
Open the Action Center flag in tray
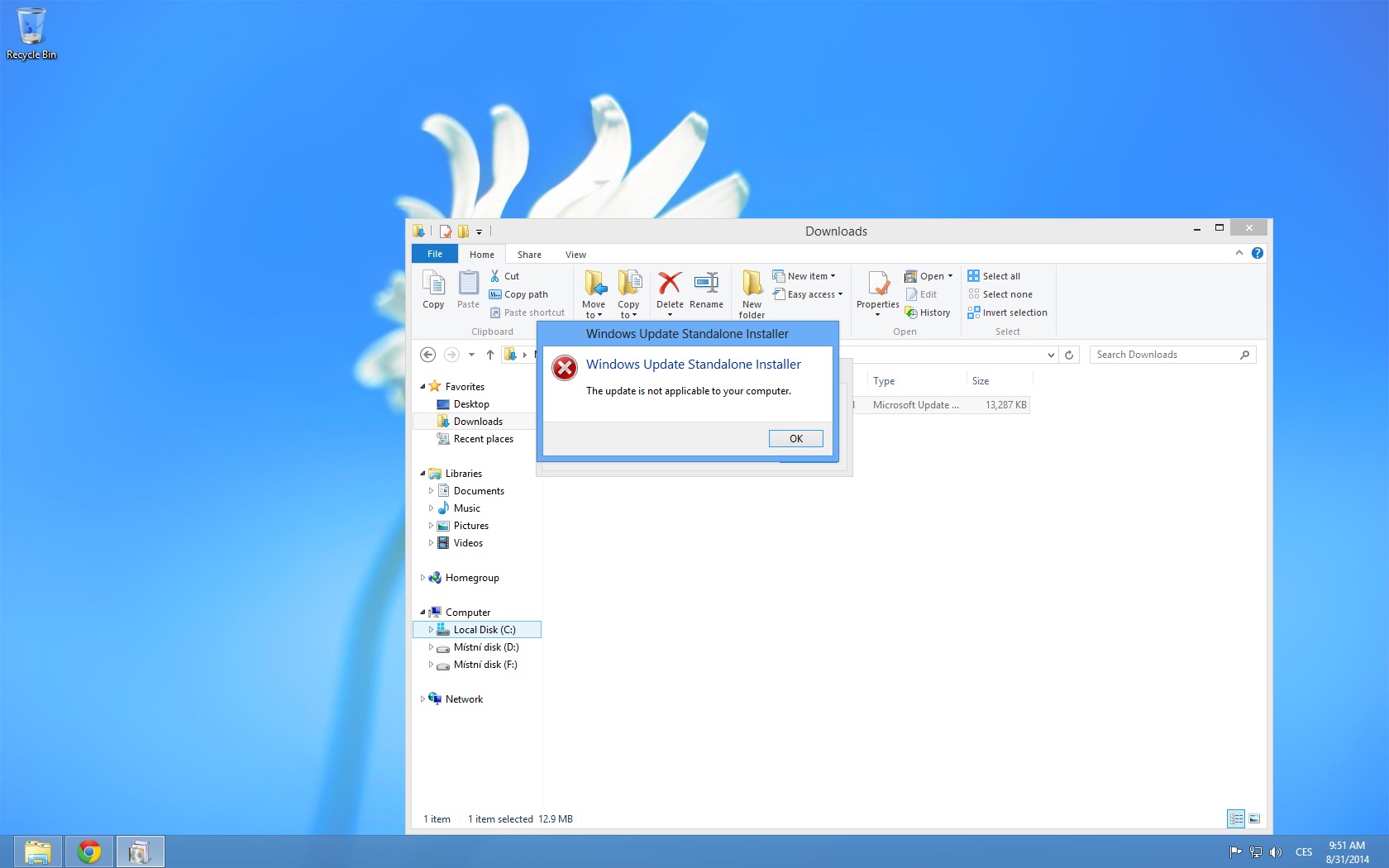pos(1235,851)
